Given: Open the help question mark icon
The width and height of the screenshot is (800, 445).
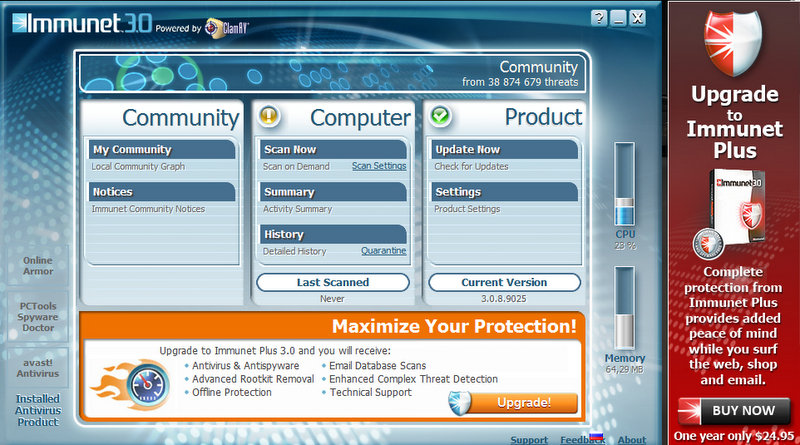Looking at the screenshot, I should (599, 18).
